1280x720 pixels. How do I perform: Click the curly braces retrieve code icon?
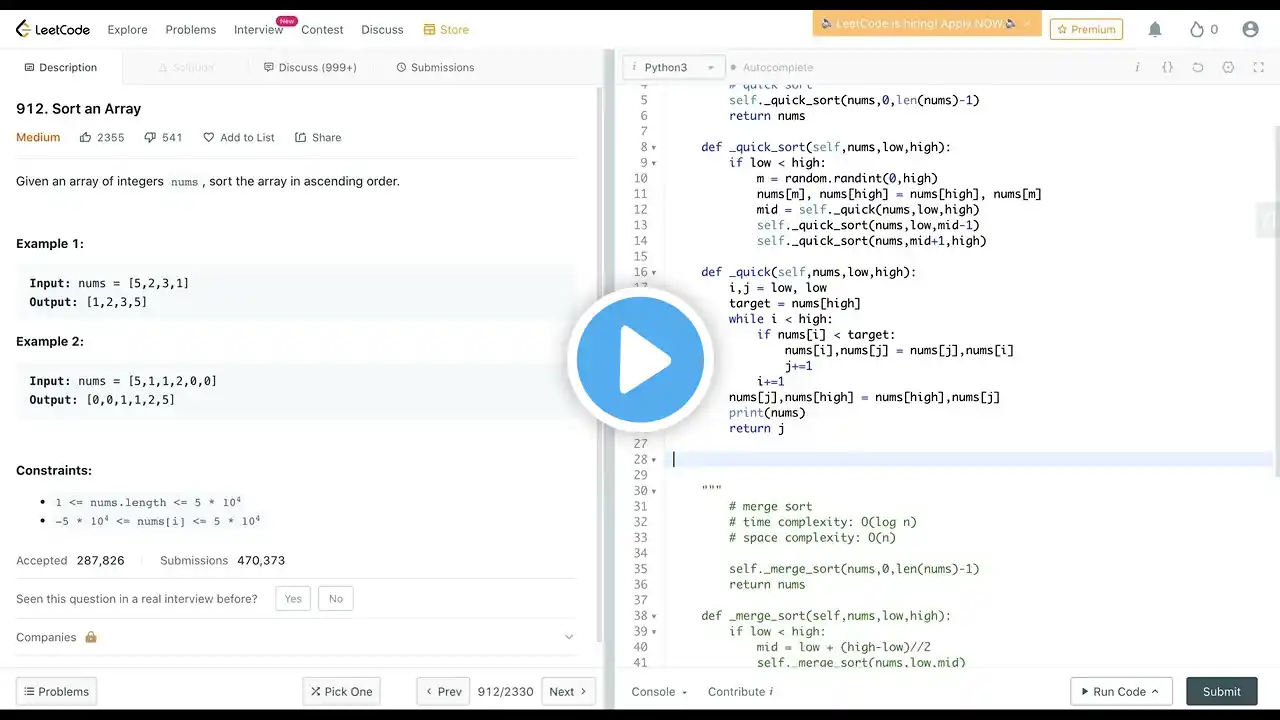click(x=1167, y=67)
